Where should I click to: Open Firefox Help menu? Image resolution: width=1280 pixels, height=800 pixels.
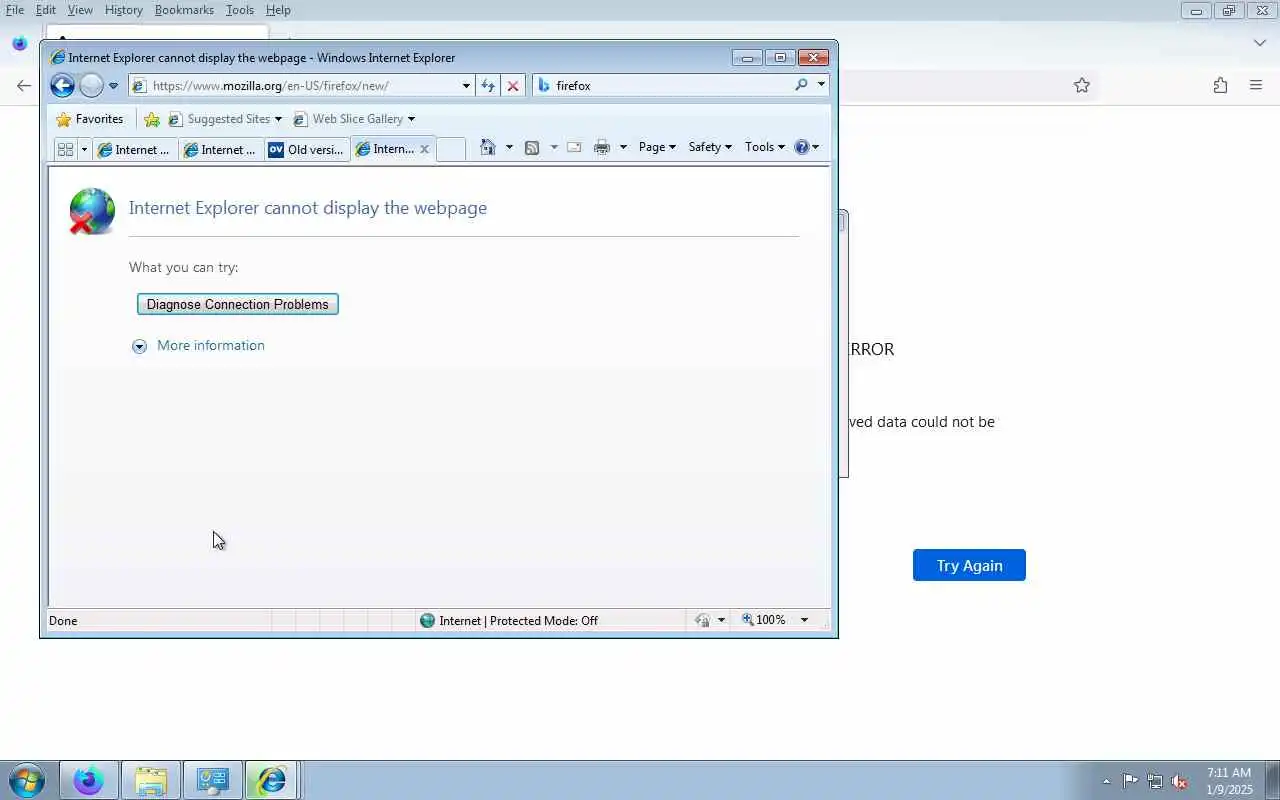[278, 10]
